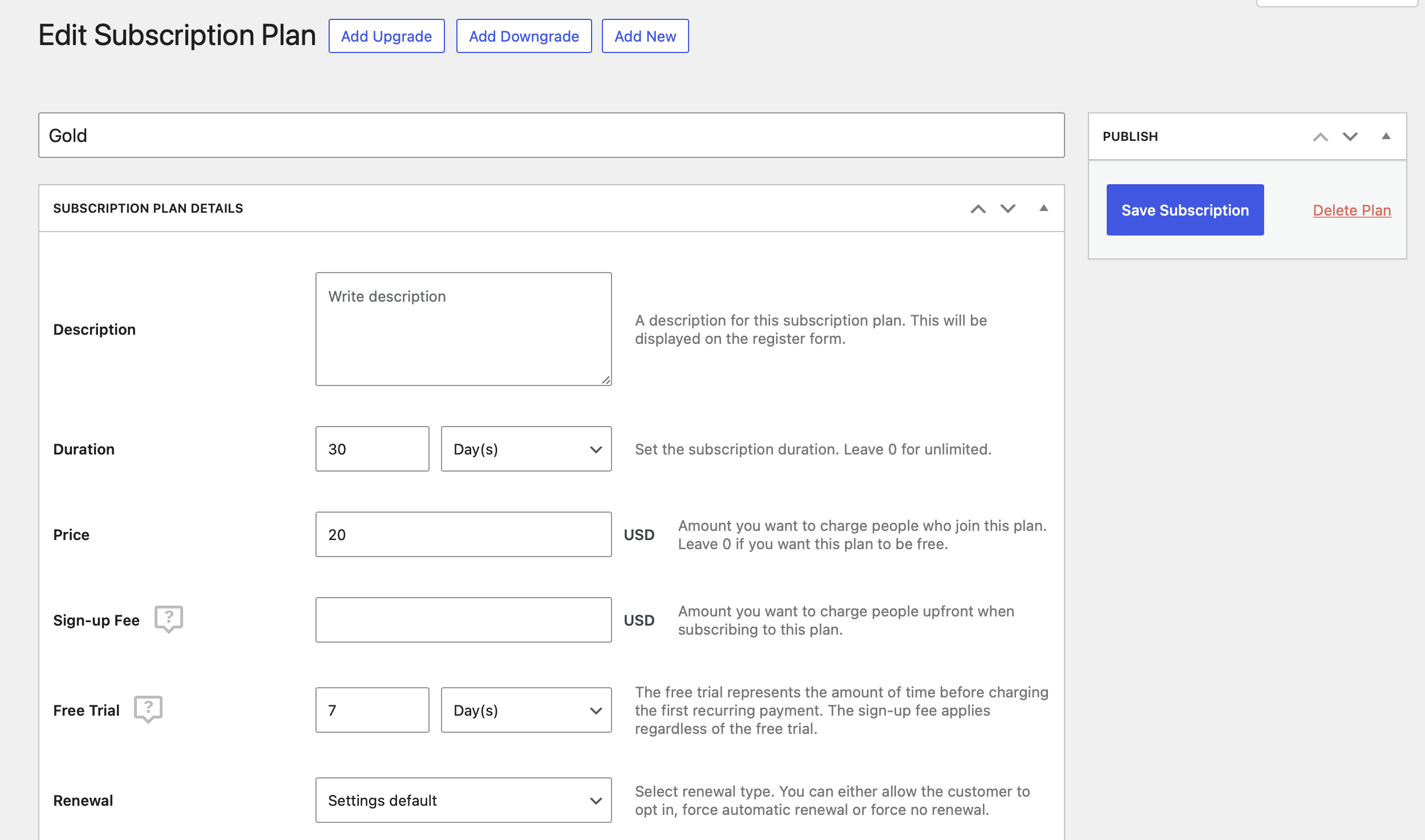Click the Description field label

coord(94,330)
